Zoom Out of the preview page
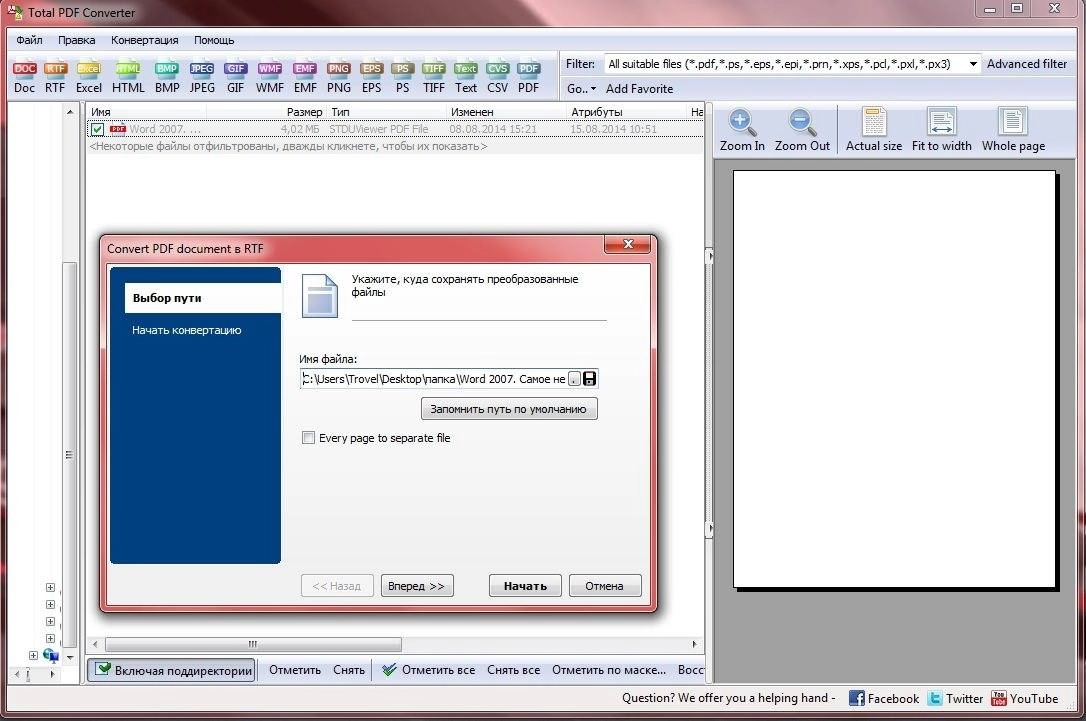The width and height of the screenshot is (1086, 721). pyautogui.click(x=802, y=130)
